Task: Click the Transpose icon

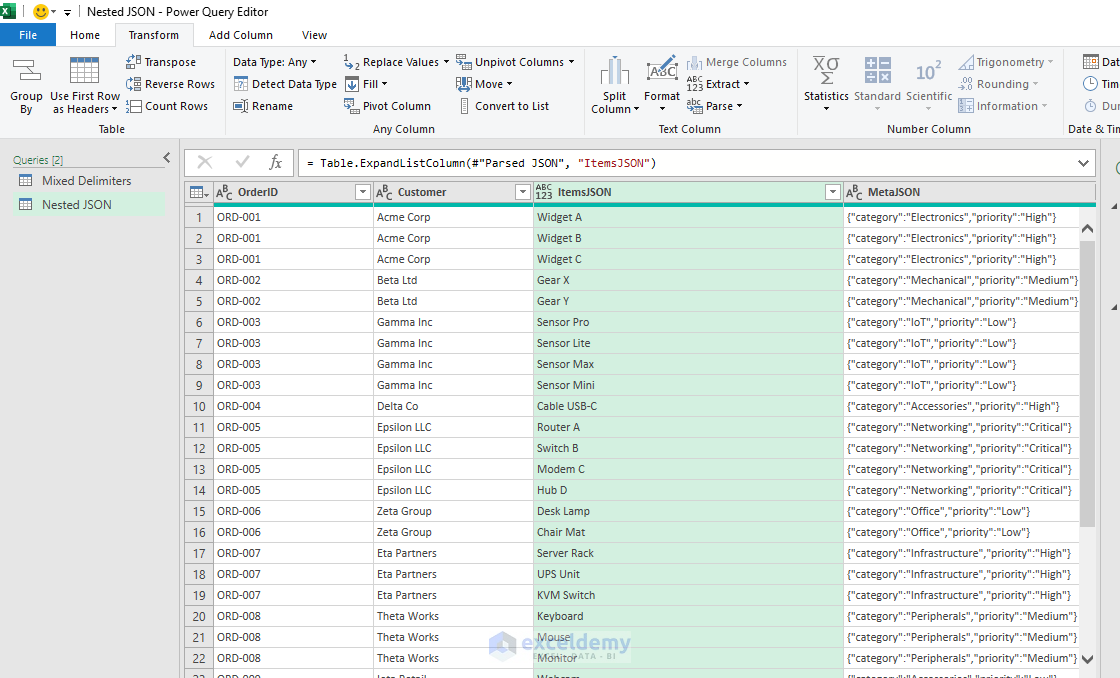Action: (133, 62)
